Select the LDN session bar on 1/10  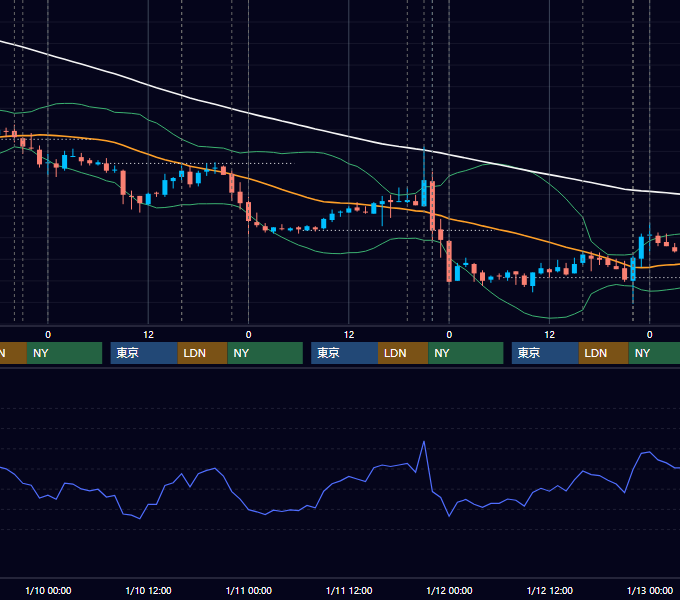[203, 353]
